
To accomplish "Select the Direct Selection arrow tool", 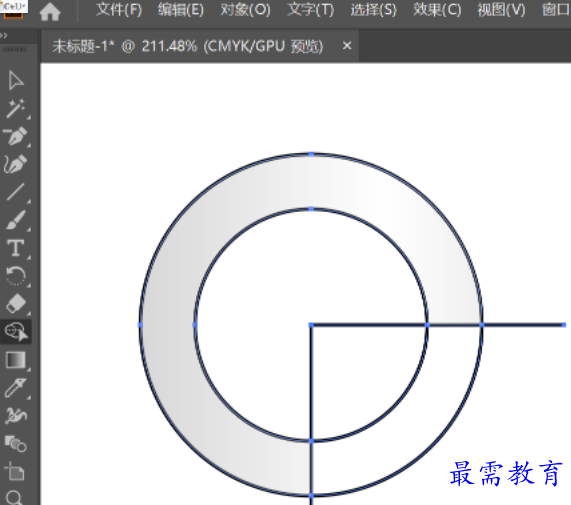I will click(x=16, y=81).
